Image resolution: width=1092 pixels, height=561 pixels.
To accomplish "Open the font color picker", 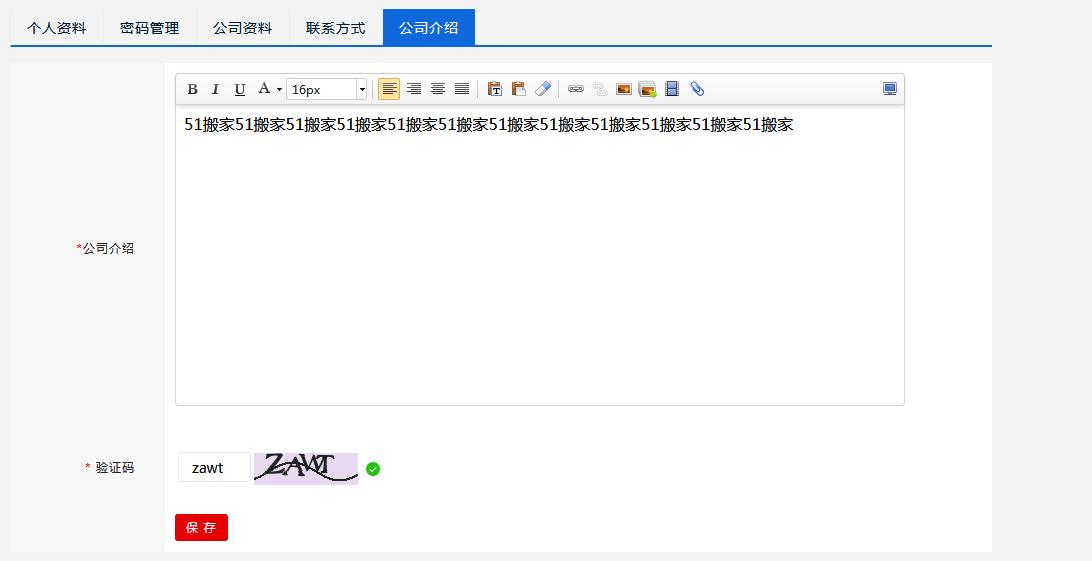I will pyautogui.click(x=269, y=89).
